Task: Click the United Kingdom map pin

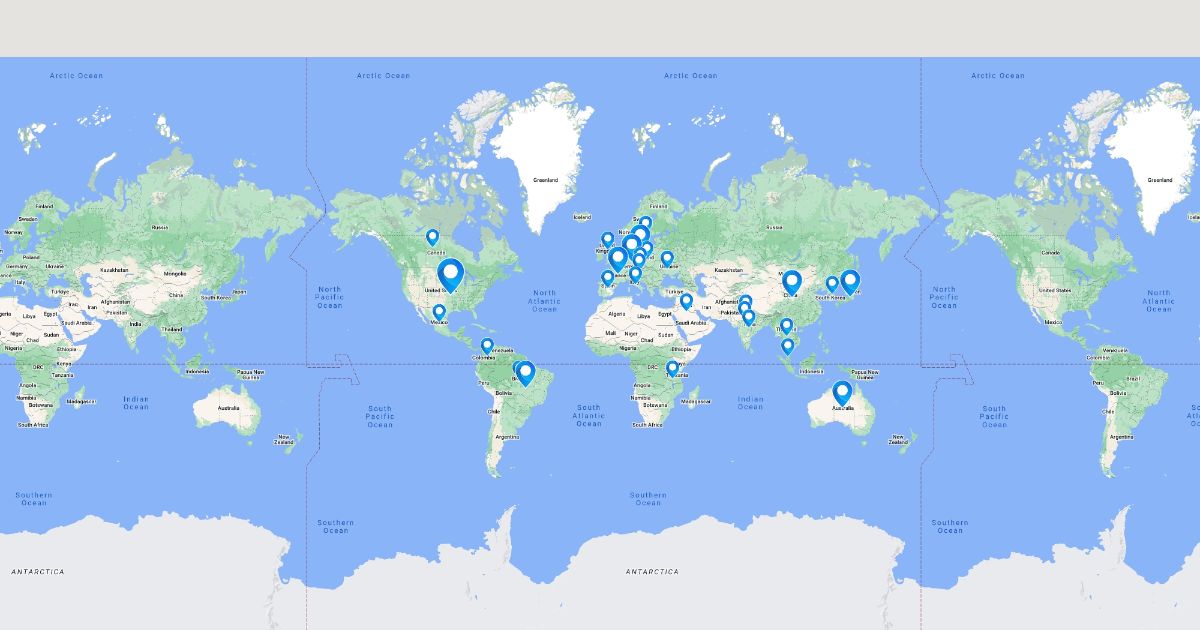Action: pos(607,239)
